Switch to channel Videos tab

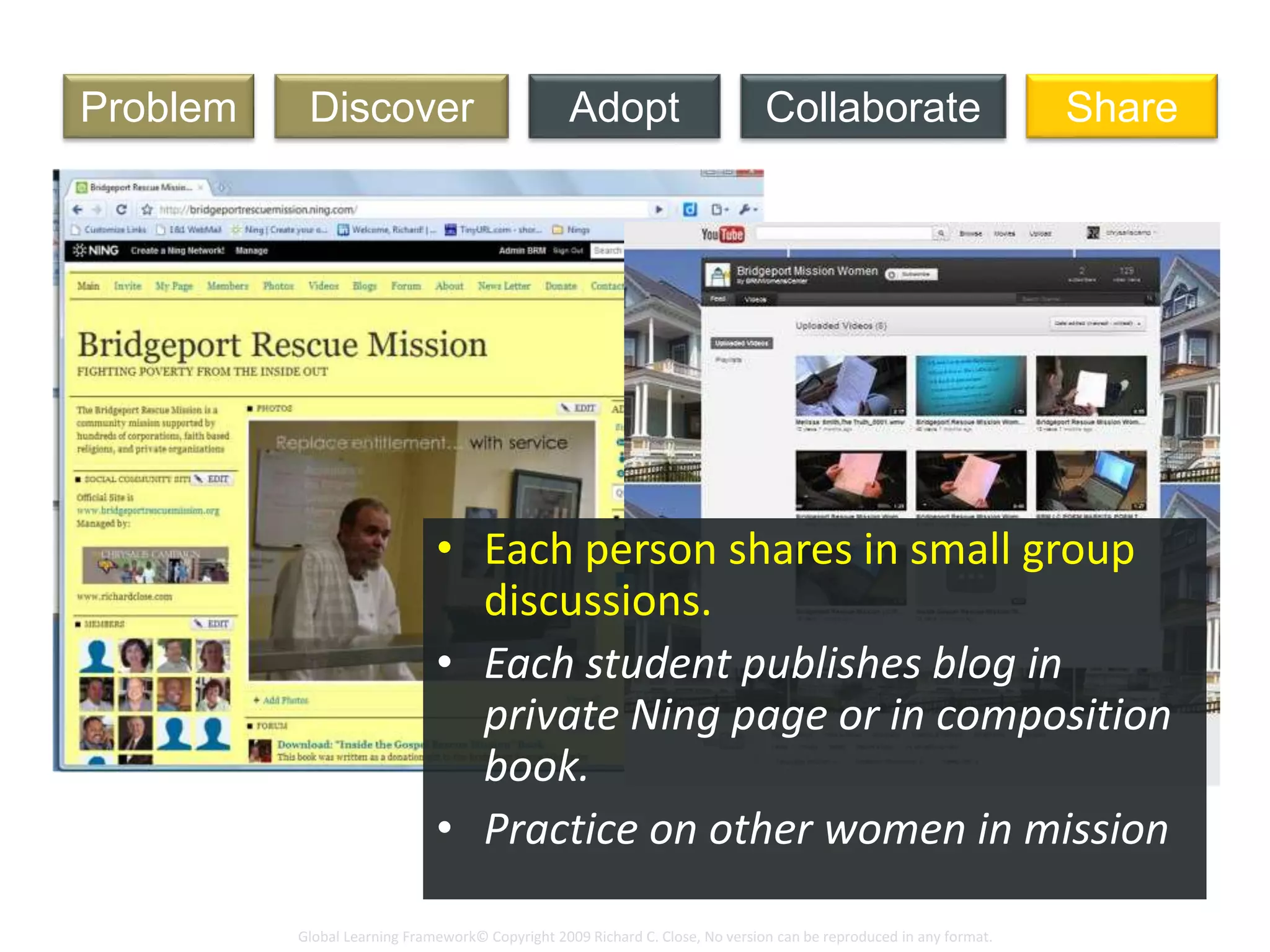pyautogui.click(x=755, y=299)
